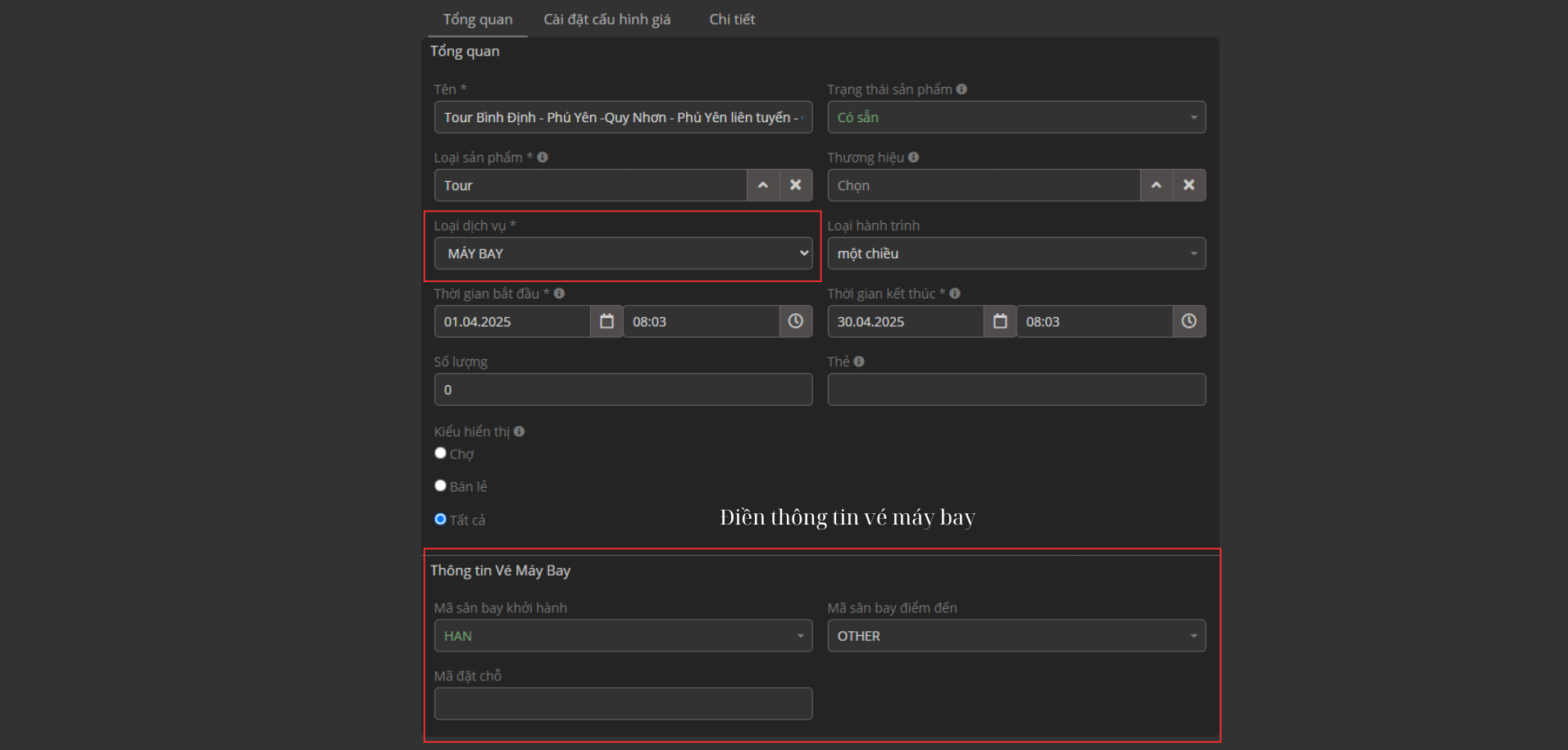Open the Loại hành trình dropdown

[1016, 253]
